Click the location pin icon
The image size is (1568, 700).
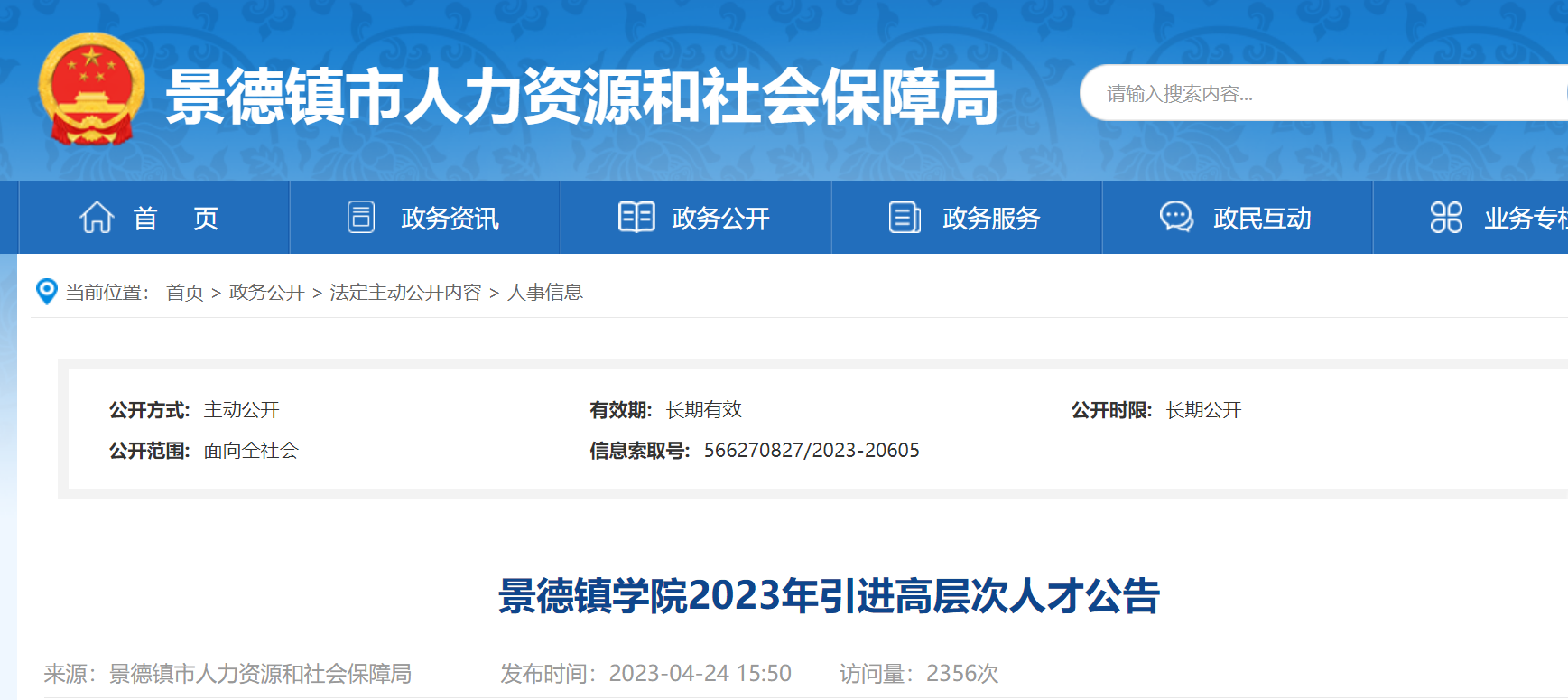point(46,291)
